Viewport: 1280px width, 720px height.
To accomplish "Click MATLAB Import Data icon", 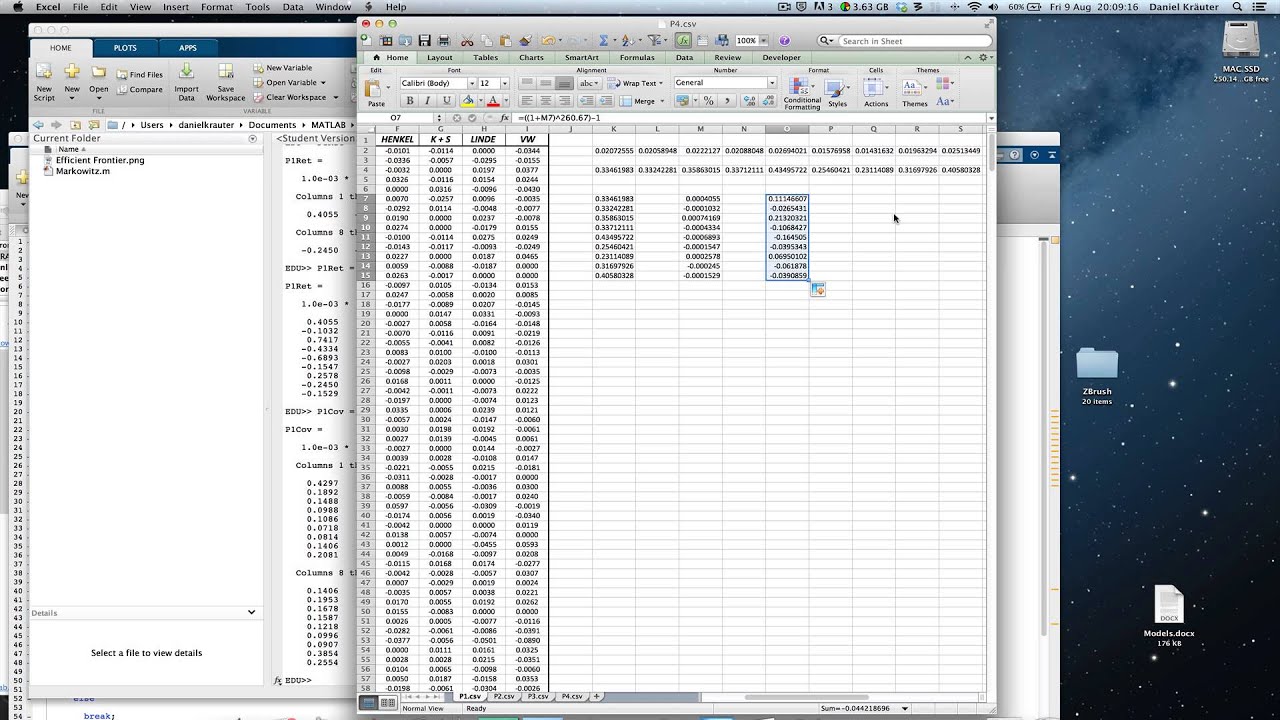I will click(186, 83).
